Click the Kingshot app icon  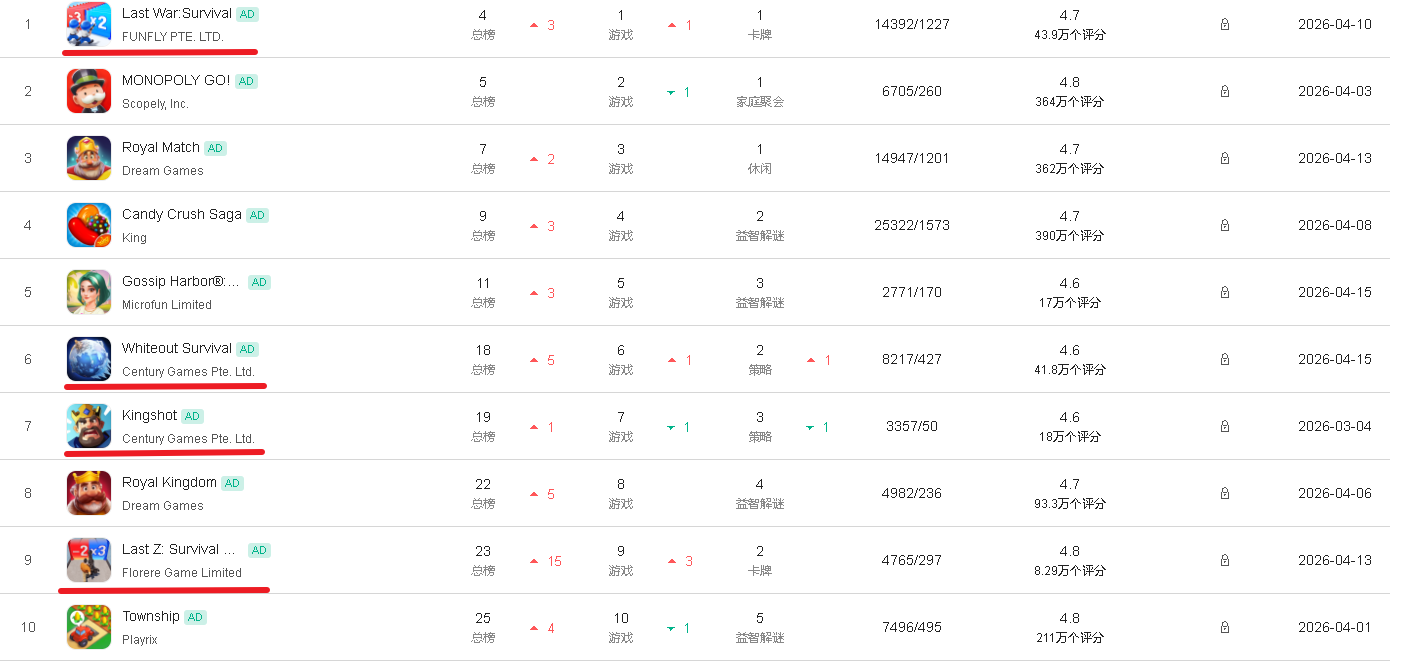[x=88, y=426]
